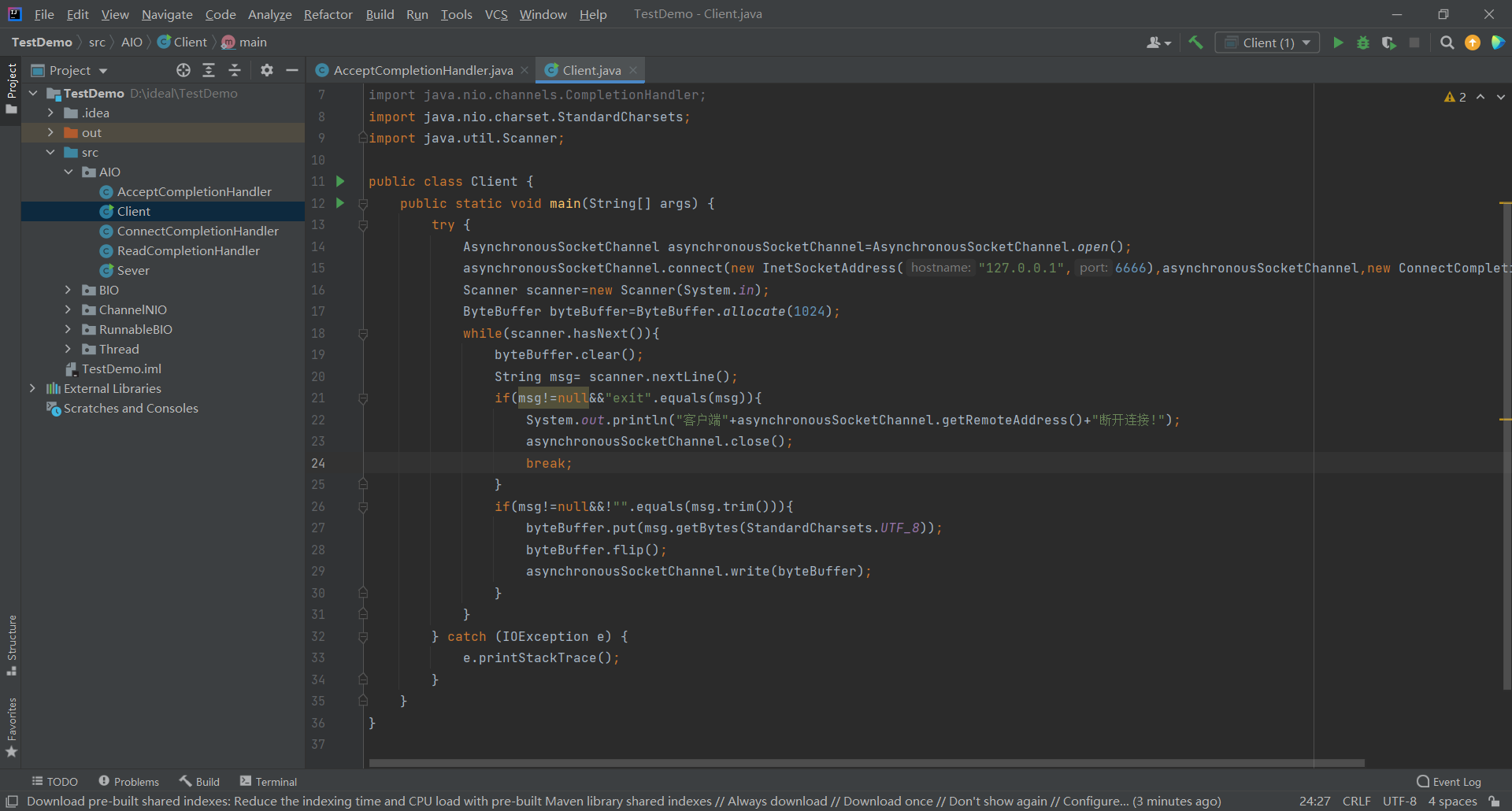Expand the out folder
The height and width of the screenshot is (811, 1512).
(50, 132)
